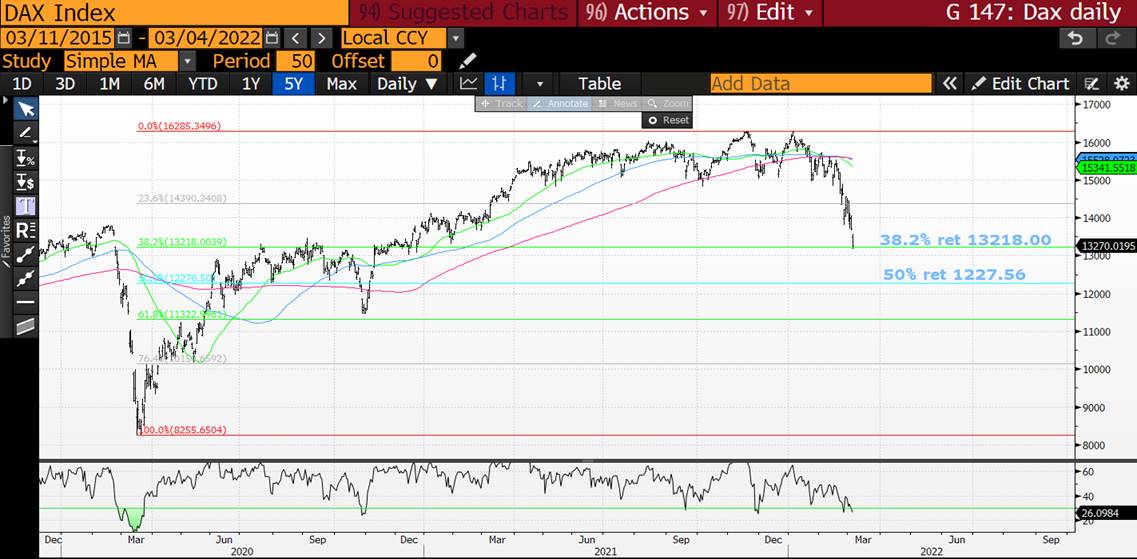The width and height of the screenshot is (1137, 559).
Task: Click the Reset button
Action: 667,120
